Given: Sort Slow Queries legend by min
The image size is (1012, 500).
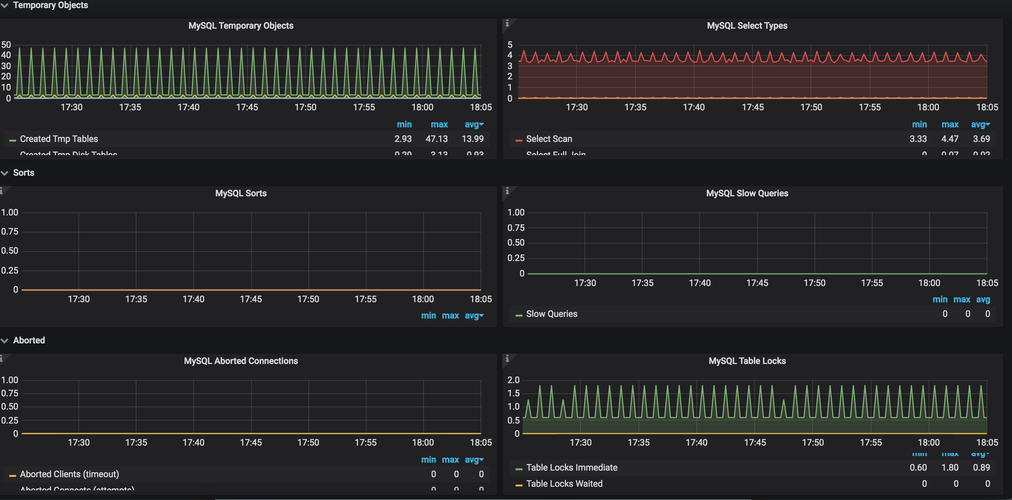Looking at the screenshot, I should coord(940,299).
